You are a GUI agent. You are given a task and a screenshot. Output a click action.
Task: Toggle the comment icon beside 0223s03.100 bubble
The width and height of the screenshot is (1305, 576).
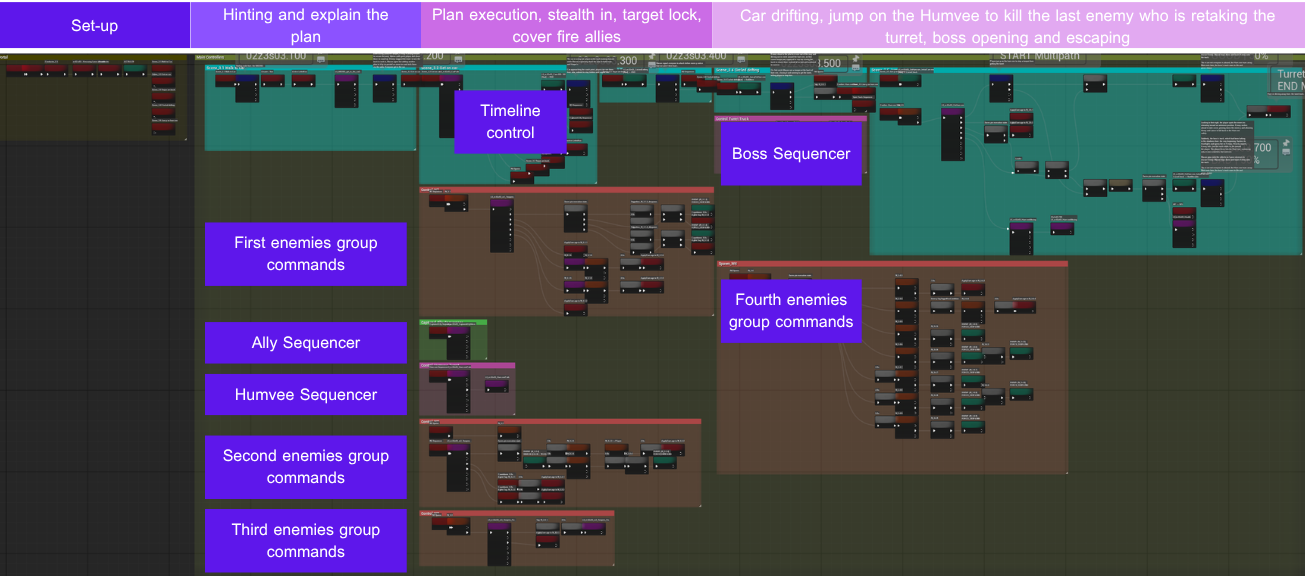pyautogui.click(x=321, y=59)
